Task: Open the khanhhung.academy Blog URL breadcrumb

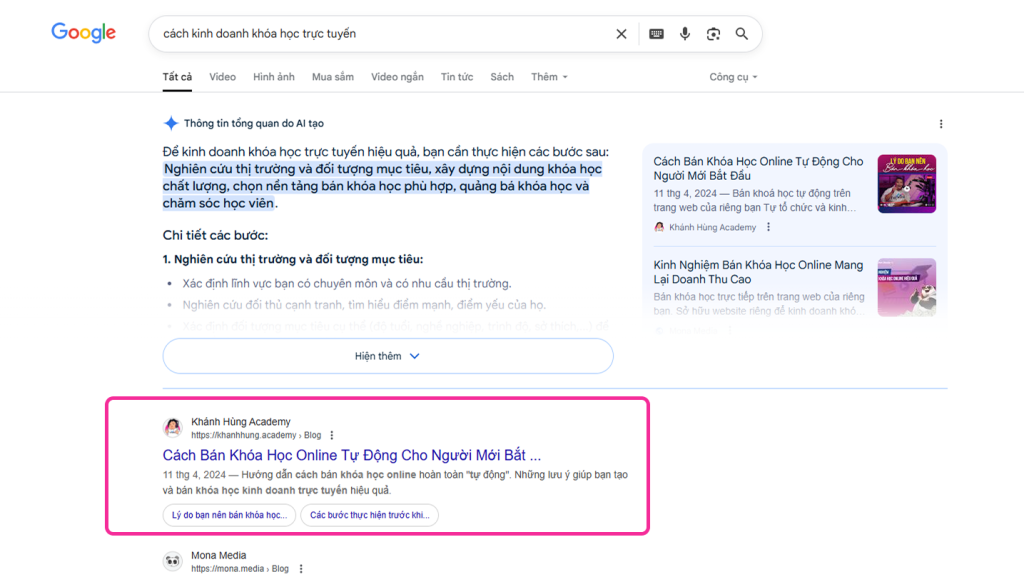Action: click(256, 435)
